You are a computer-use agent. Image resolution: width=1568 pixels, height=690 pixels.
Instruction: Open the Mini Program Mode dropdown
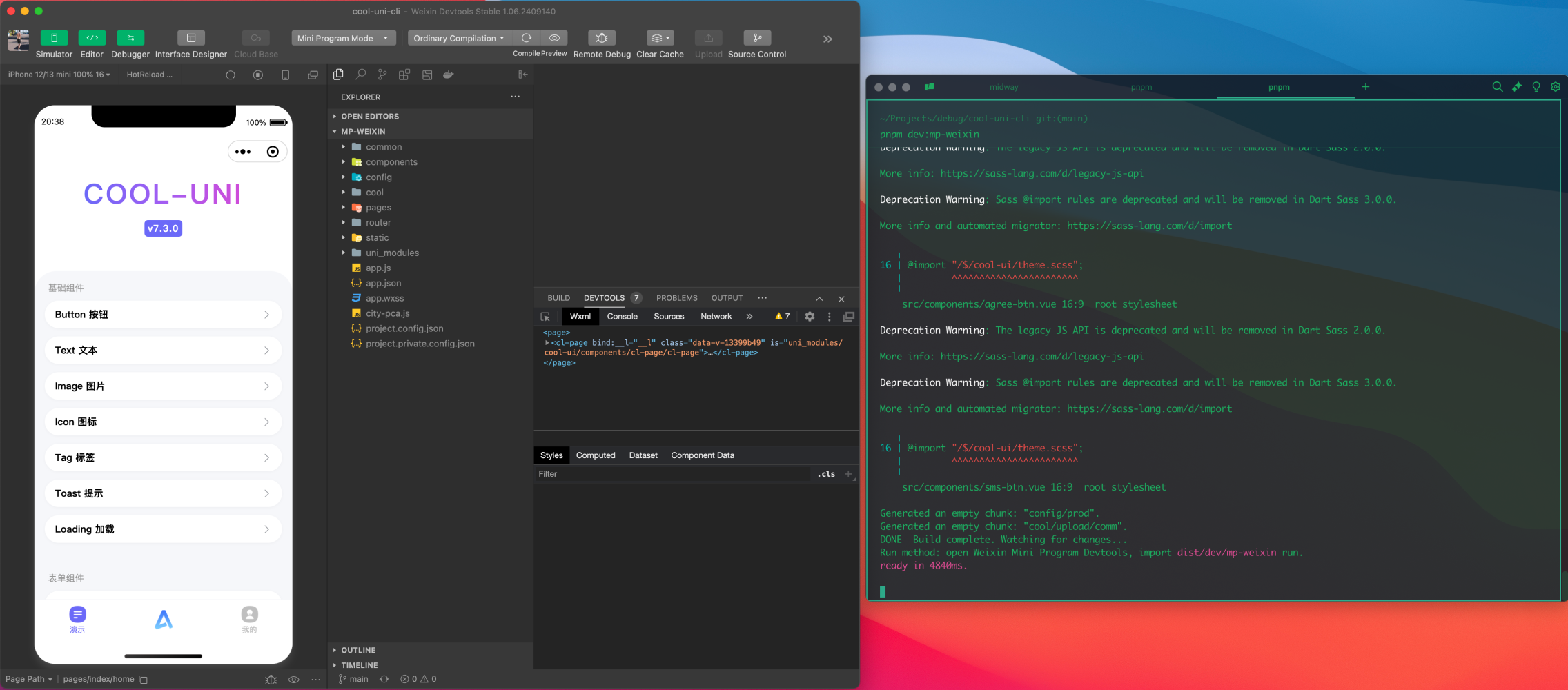tap(343, 39)
